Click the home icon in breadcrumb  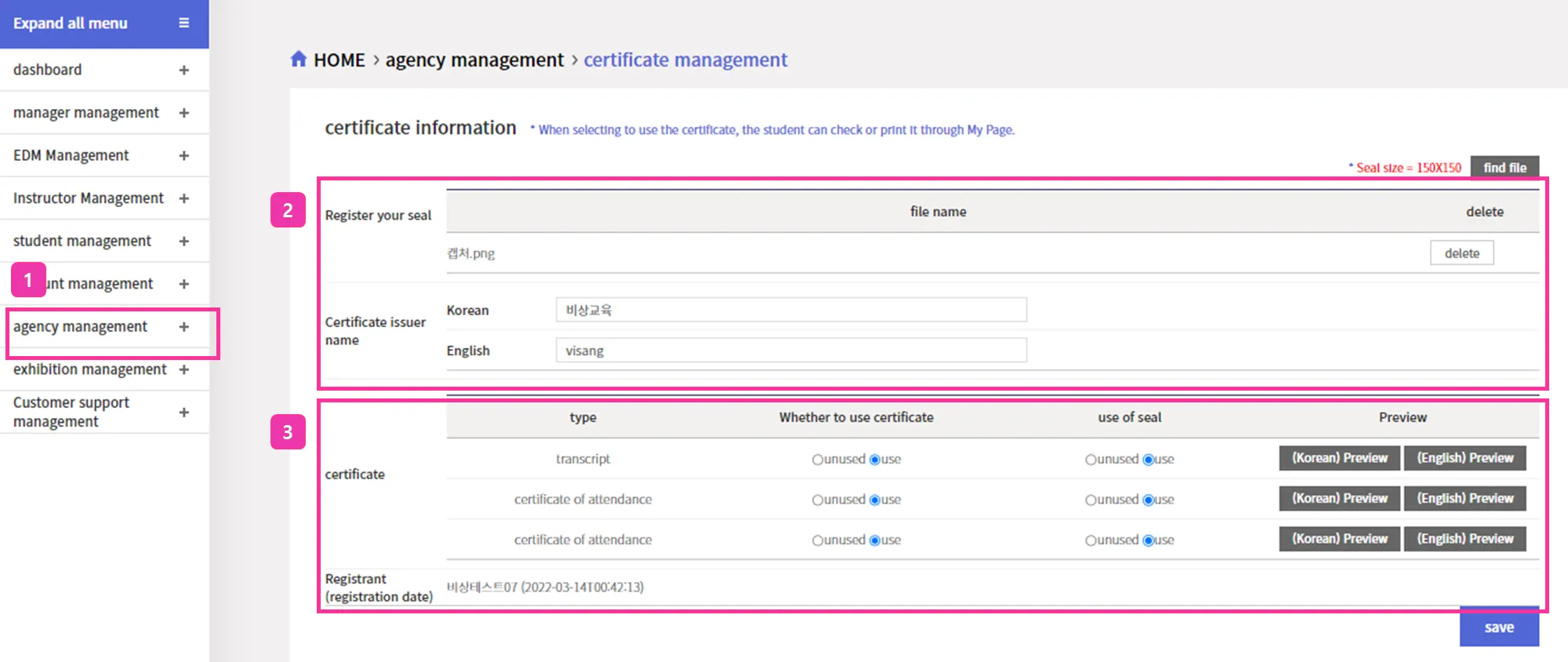tap(298, 60)
